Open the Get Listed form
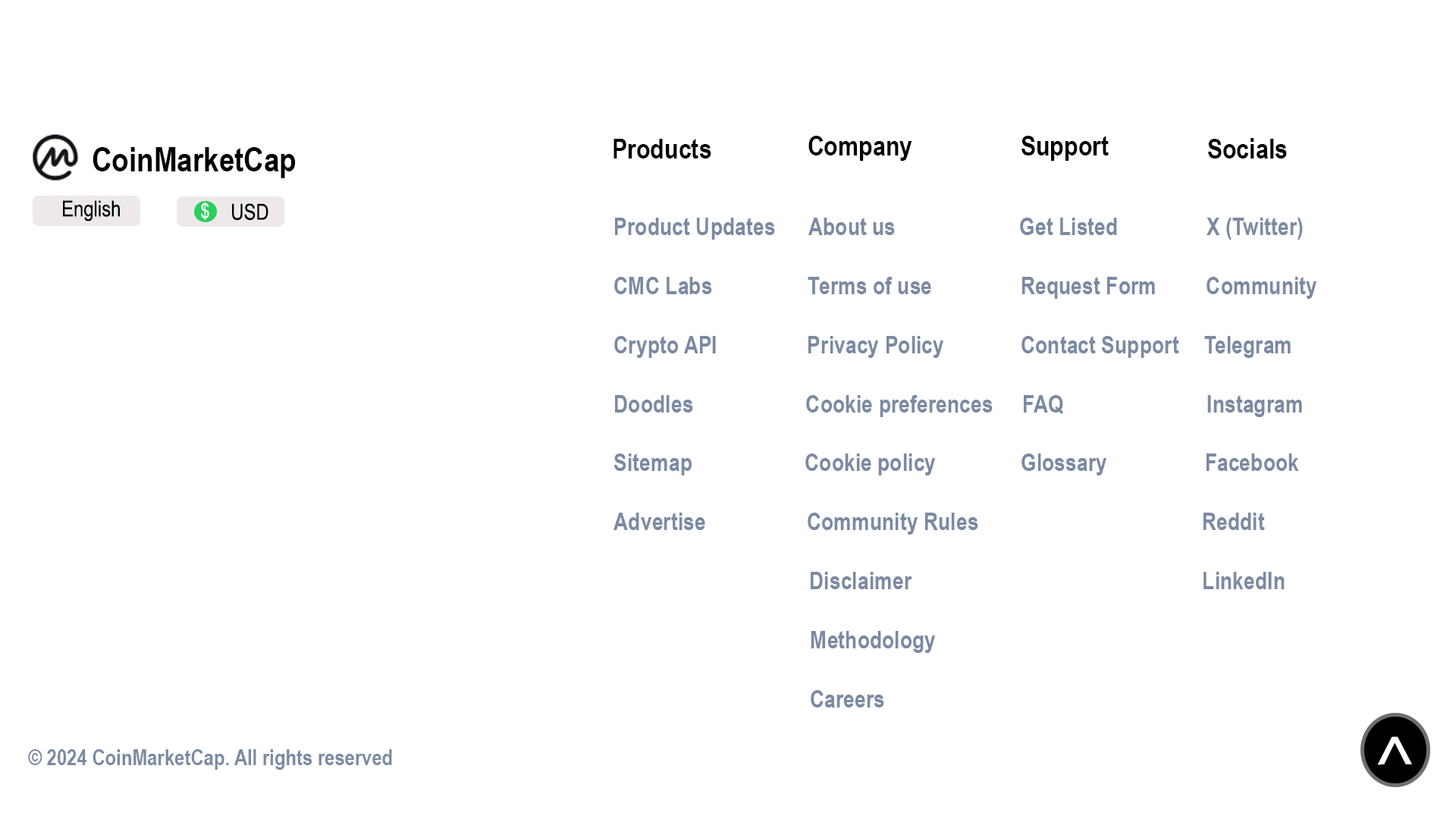This screenshot has width=1456, height=819. [1068, 227]
